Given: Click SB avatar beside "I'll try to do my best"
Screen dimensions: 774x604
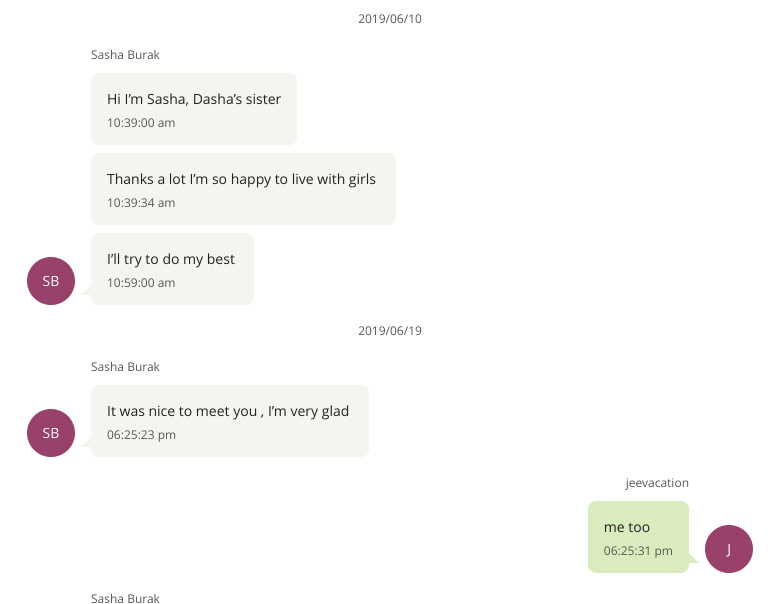Looking at the screenshot, I should [51, 281].
